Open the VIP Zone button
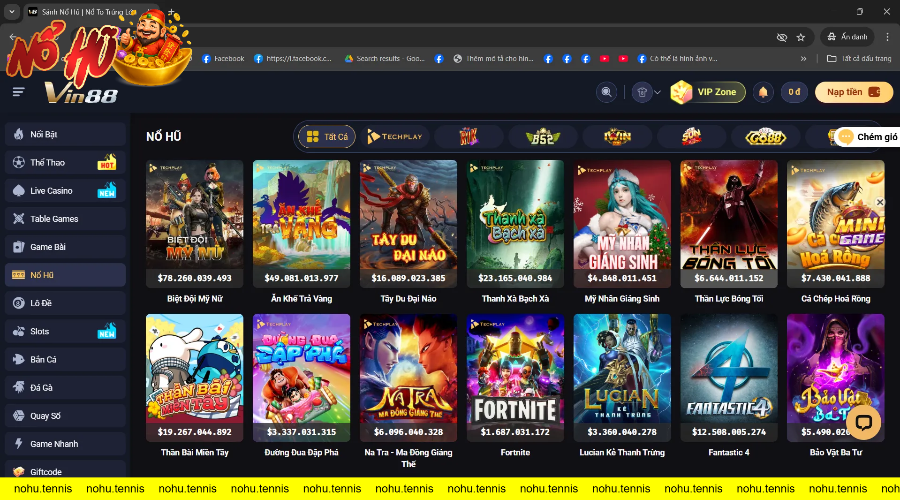 708,92
